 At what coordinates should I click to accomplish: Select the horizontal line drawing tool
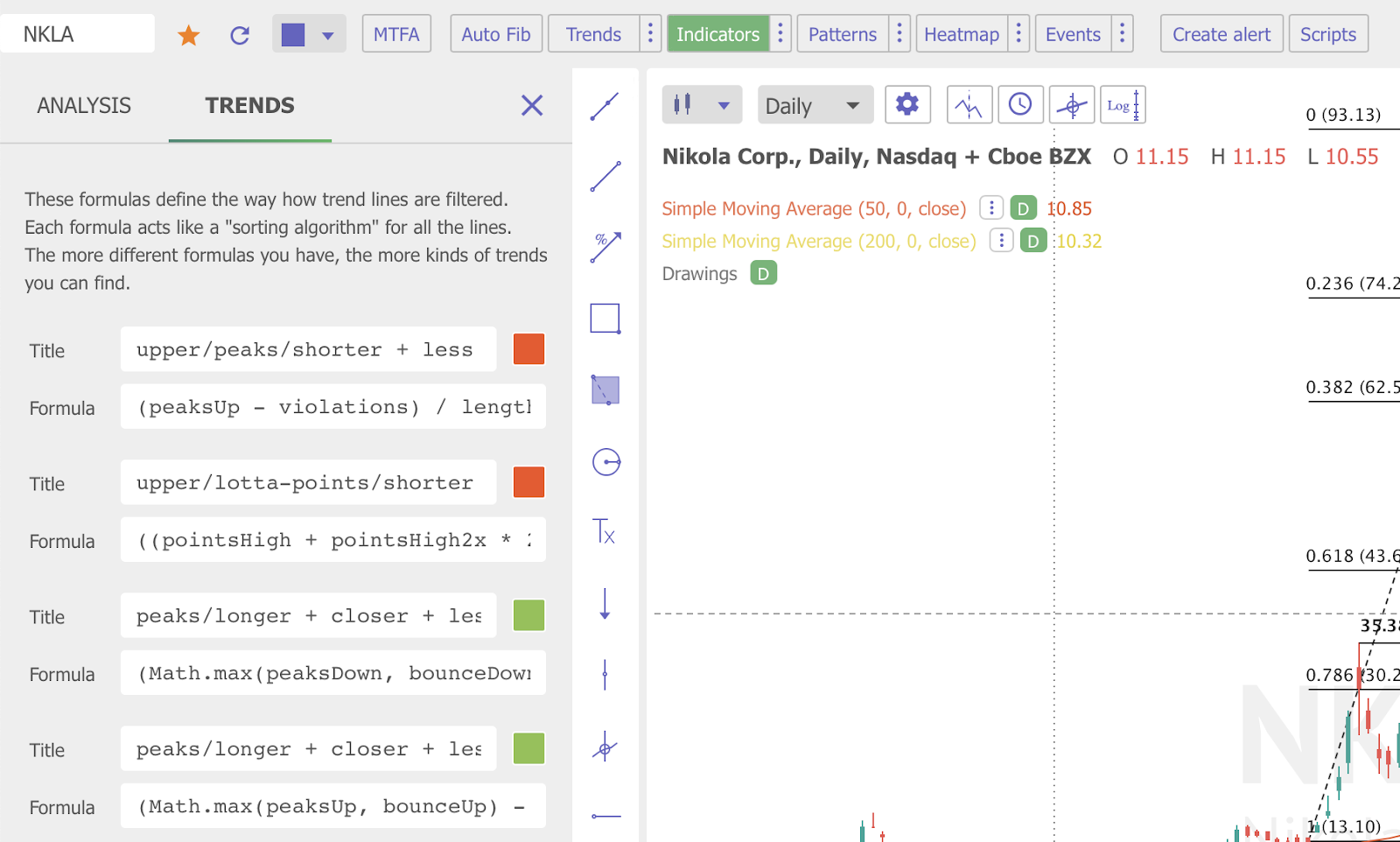(x=605, y=816)
